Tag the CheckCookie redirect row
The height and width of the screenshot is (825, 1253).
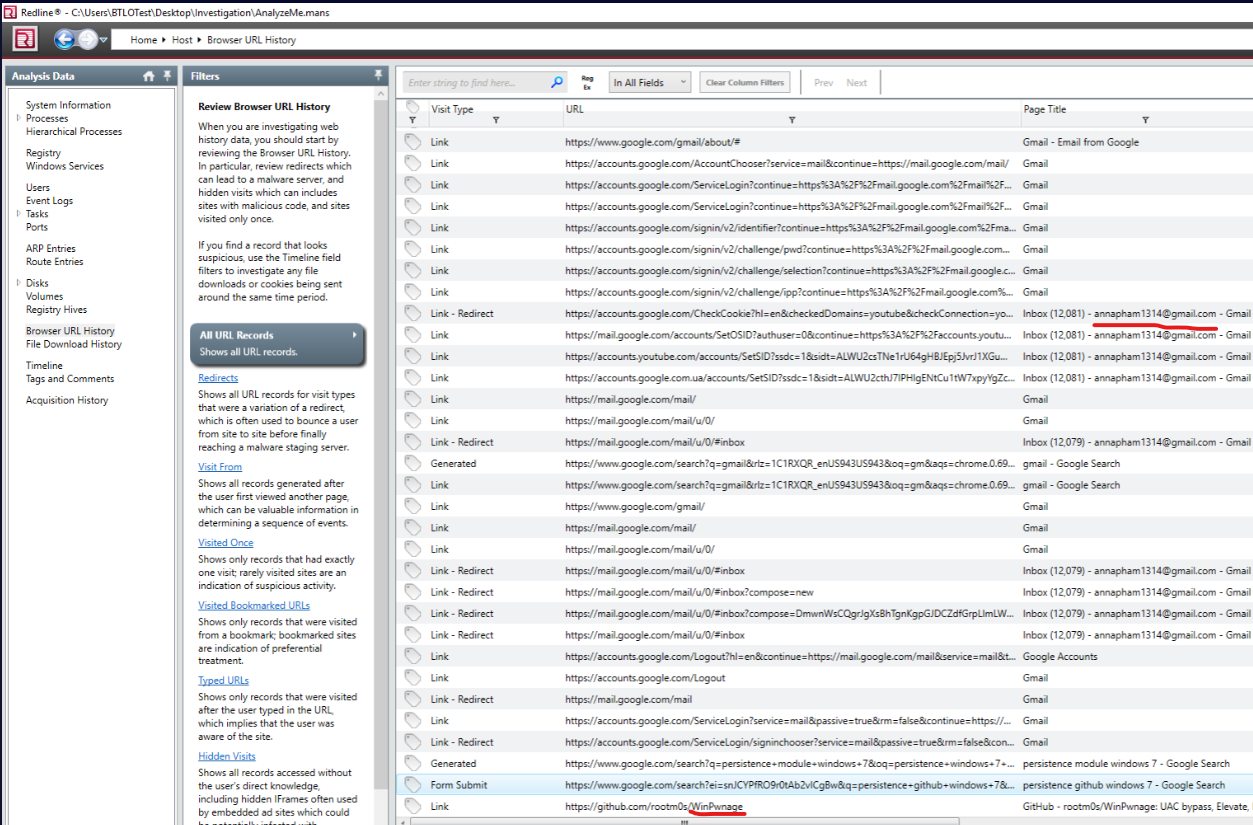tap(412, 313)
